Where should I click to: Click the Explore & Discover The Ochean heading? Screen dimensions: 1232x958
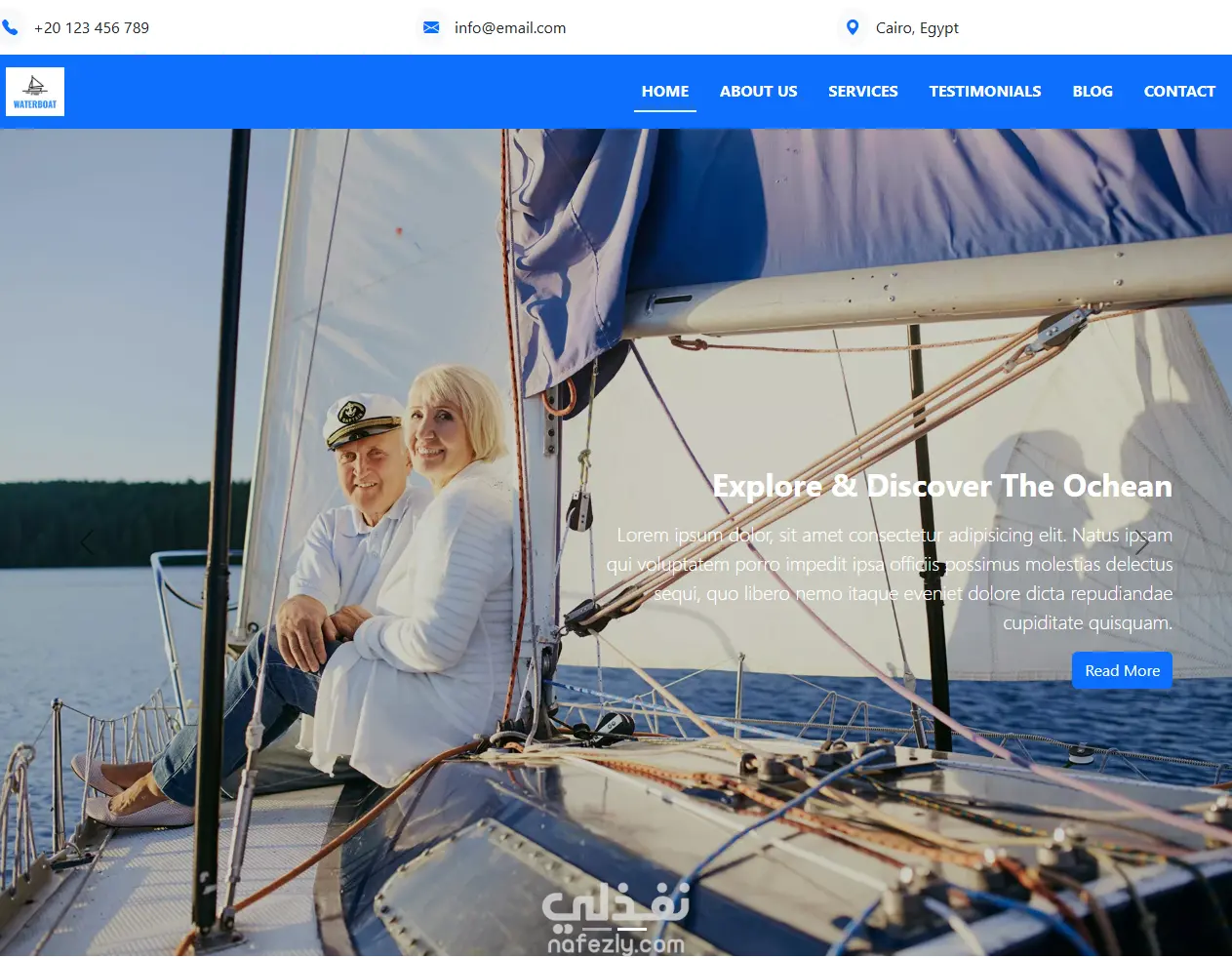coord(942,486)
